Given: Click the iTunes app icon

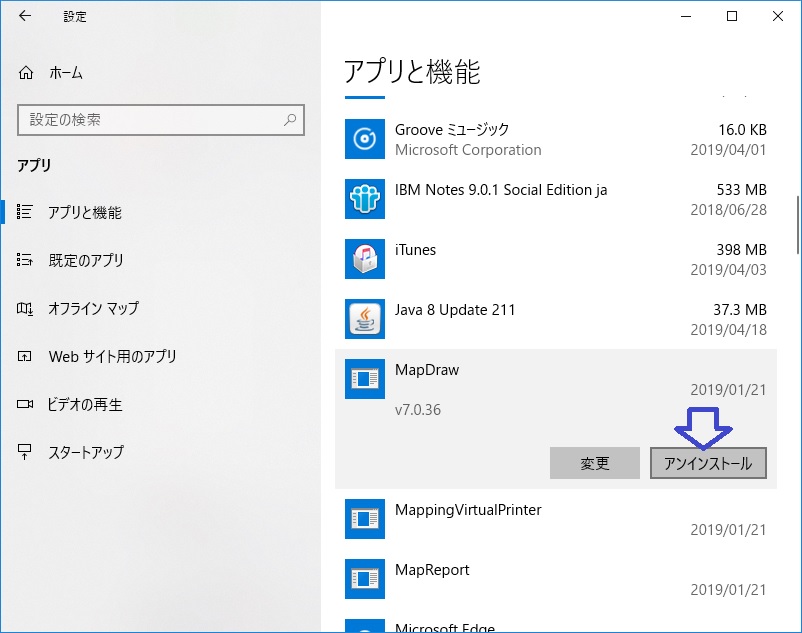Looking at the screenshot, I should (x=365, y=259).
